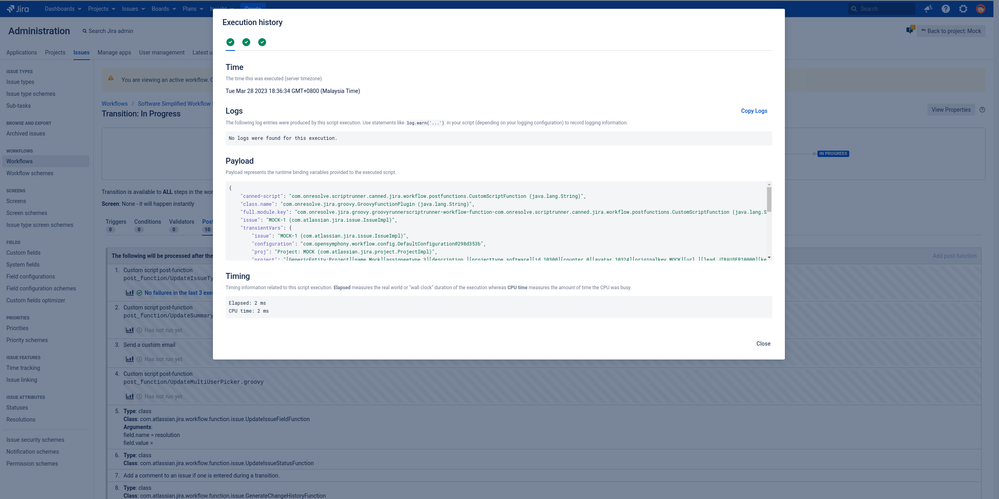Switch to the Validators tab

click(182, 225)
